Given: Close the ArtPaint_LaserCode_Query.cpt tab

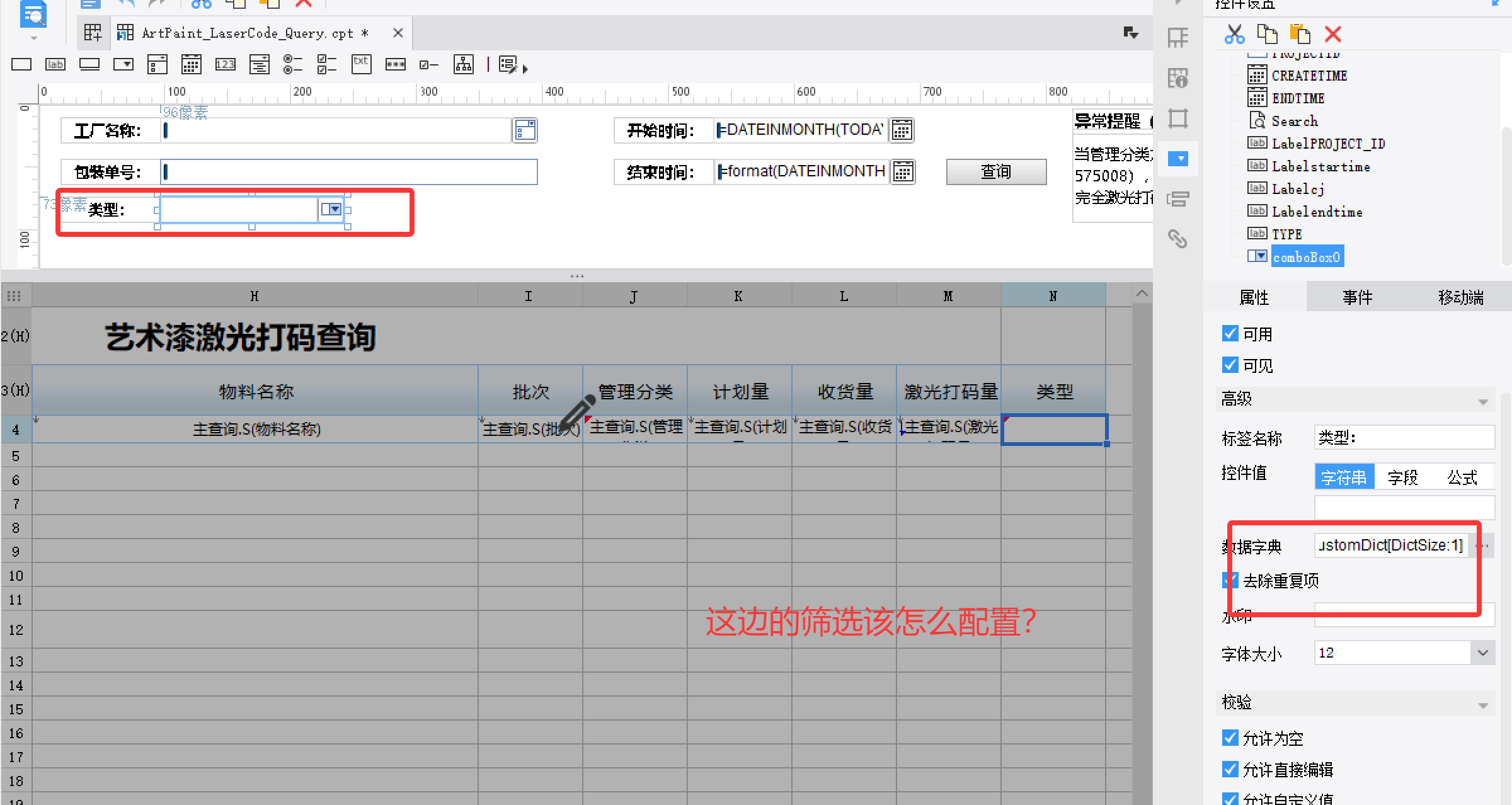Looking at the screenshot, I should coord(398,33).
